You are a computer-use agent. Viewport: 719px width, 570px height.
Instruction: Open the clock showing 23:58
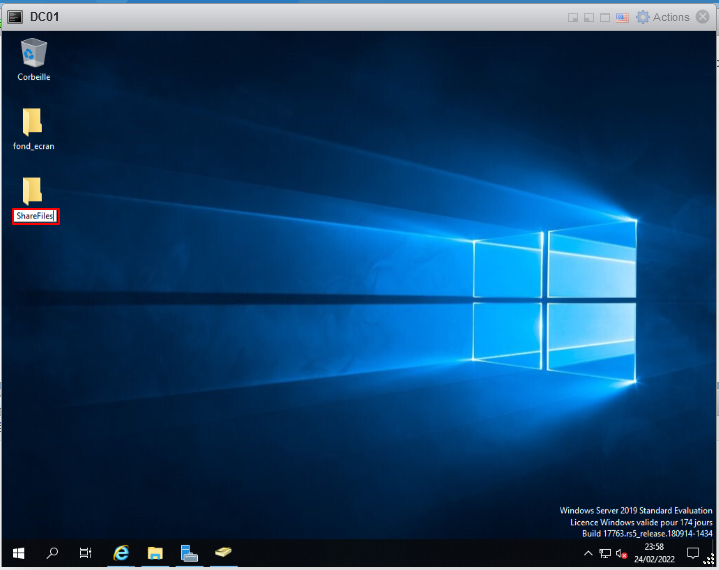point(655,553)
